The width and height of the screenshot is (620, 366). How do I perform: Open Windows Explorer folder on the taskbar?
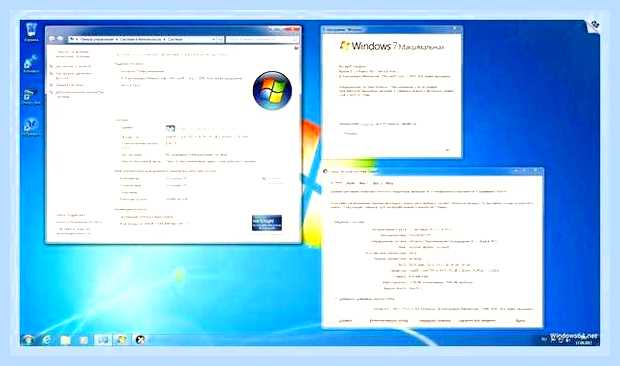coord(65,340)
